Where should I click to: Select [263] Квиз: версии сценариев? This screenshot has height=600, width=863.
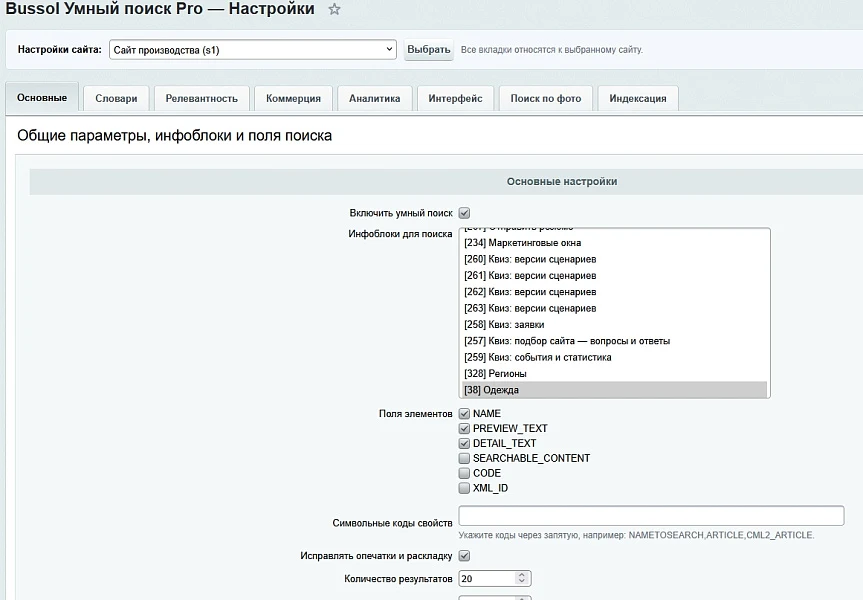614,308
